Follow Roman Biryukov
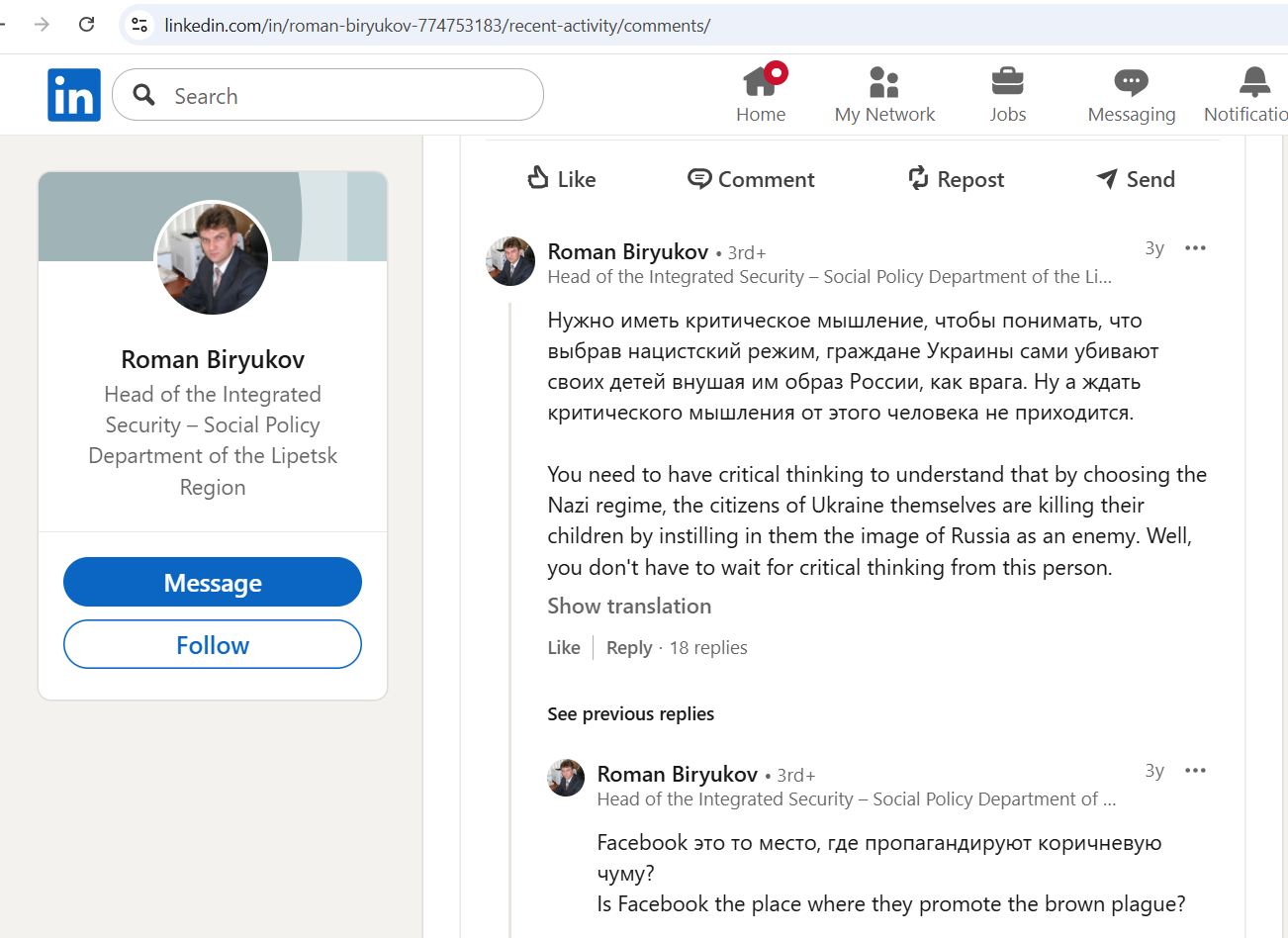This screenshot has height=938, width=1288. 212,644
